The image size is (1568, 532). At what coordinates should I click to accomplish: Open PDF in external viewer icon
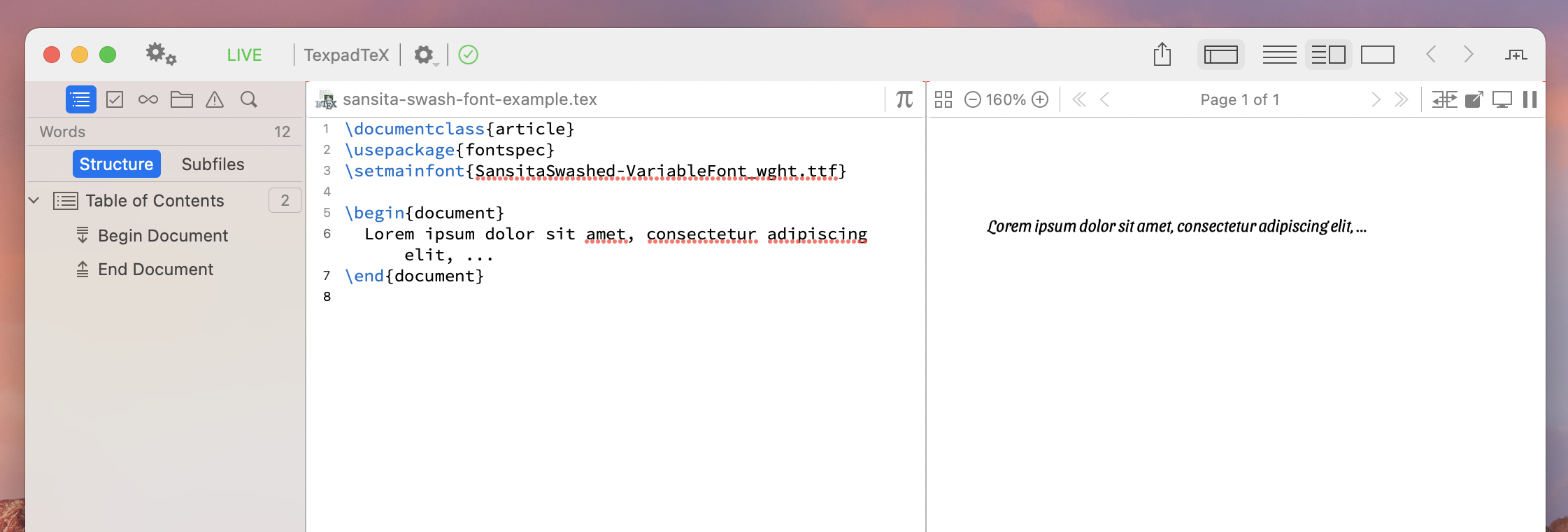coord(1474,99)
